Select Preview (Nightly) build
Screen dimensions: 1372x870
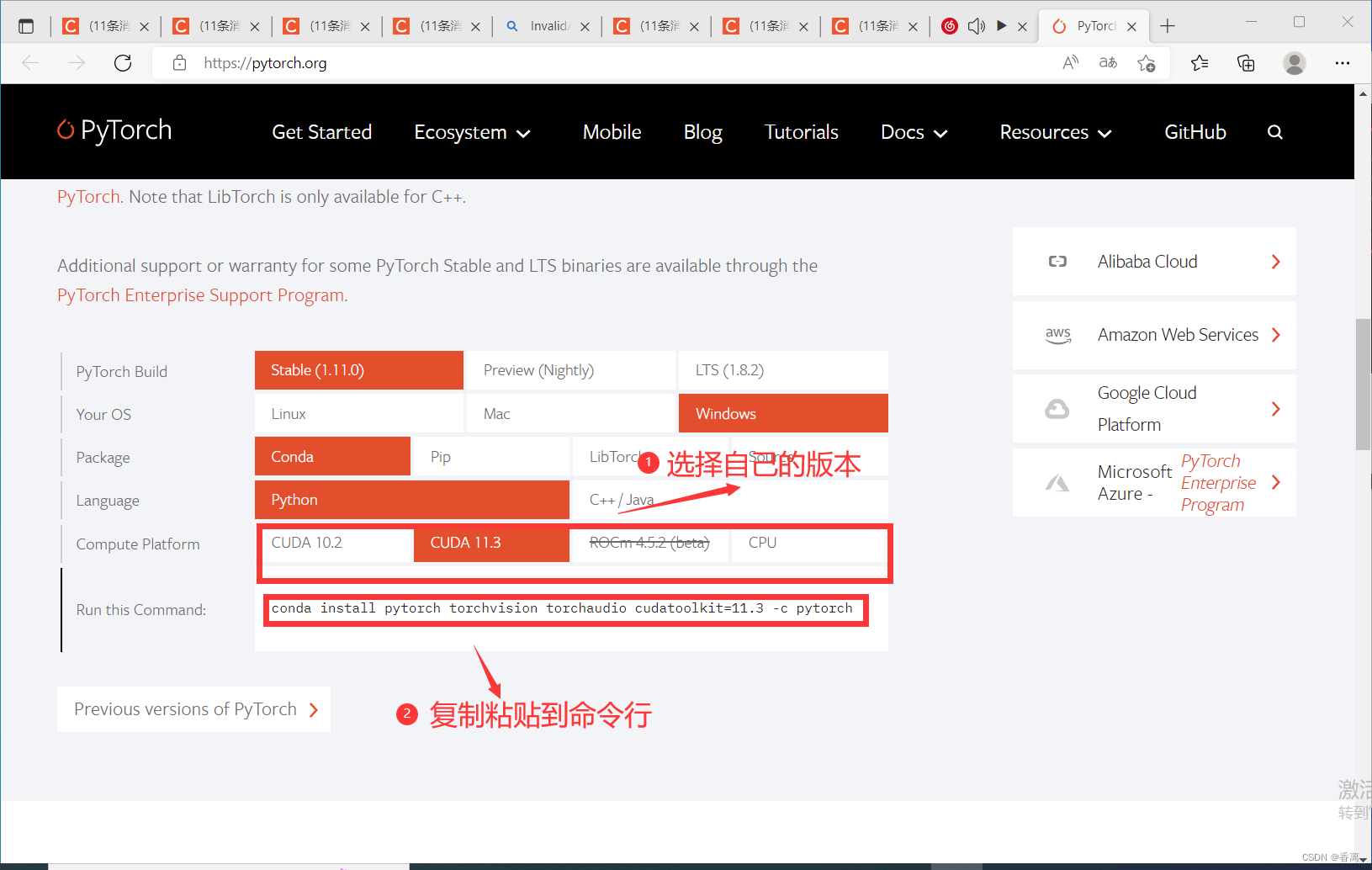[x=571, y=370]
